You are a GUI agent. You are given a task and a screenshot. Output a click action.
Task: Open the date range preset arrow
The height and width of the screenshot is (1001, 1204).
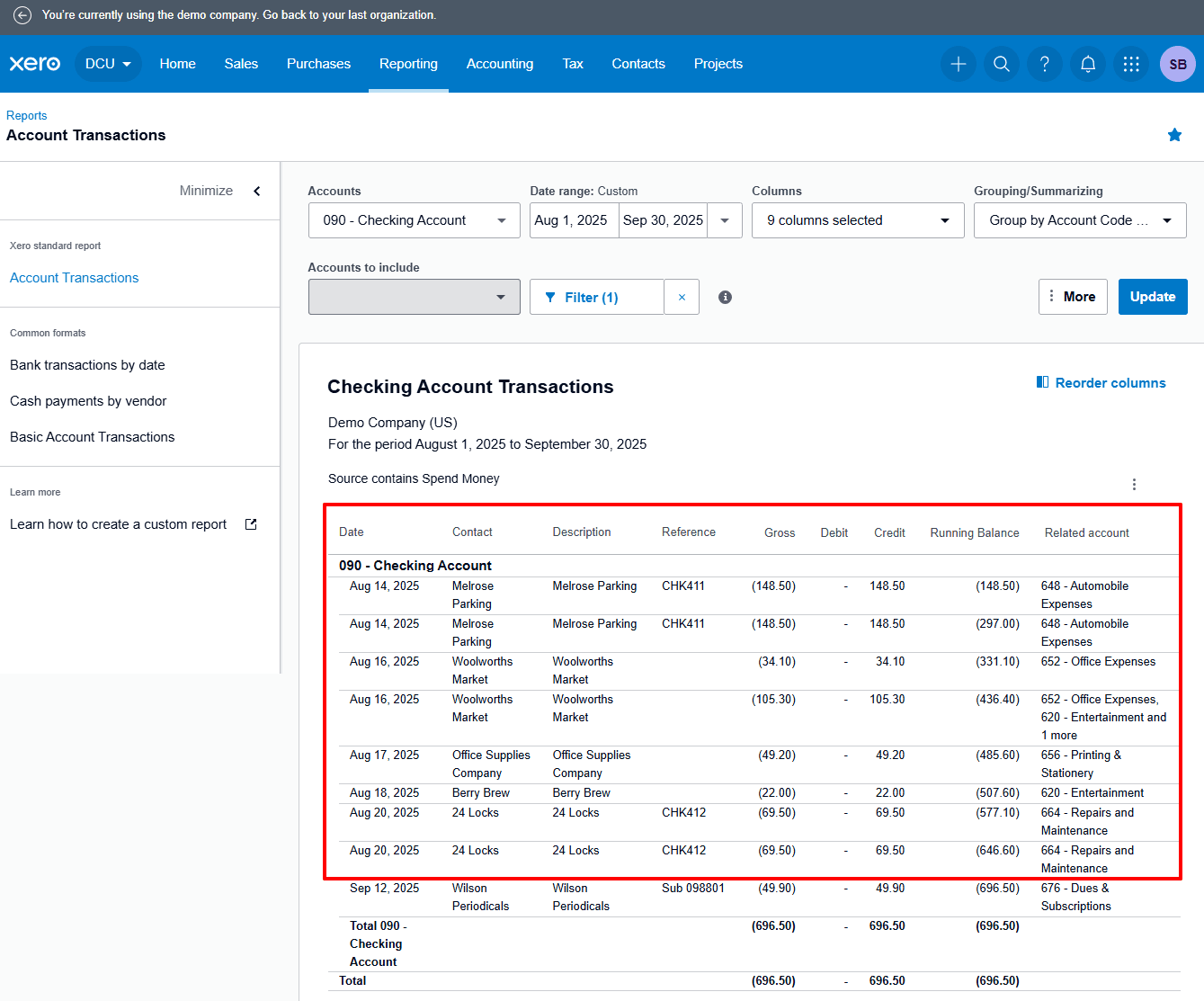click(x=724, y=220)
